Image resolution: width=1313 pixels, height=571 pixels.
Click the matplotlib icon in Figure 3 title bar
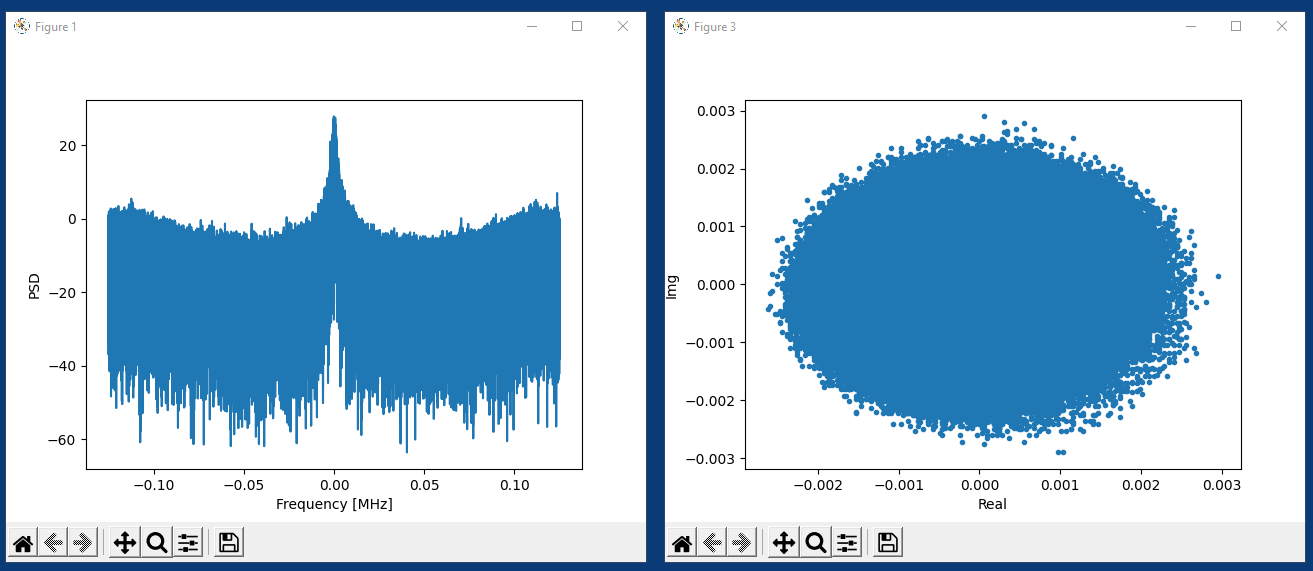pos(681,26)
